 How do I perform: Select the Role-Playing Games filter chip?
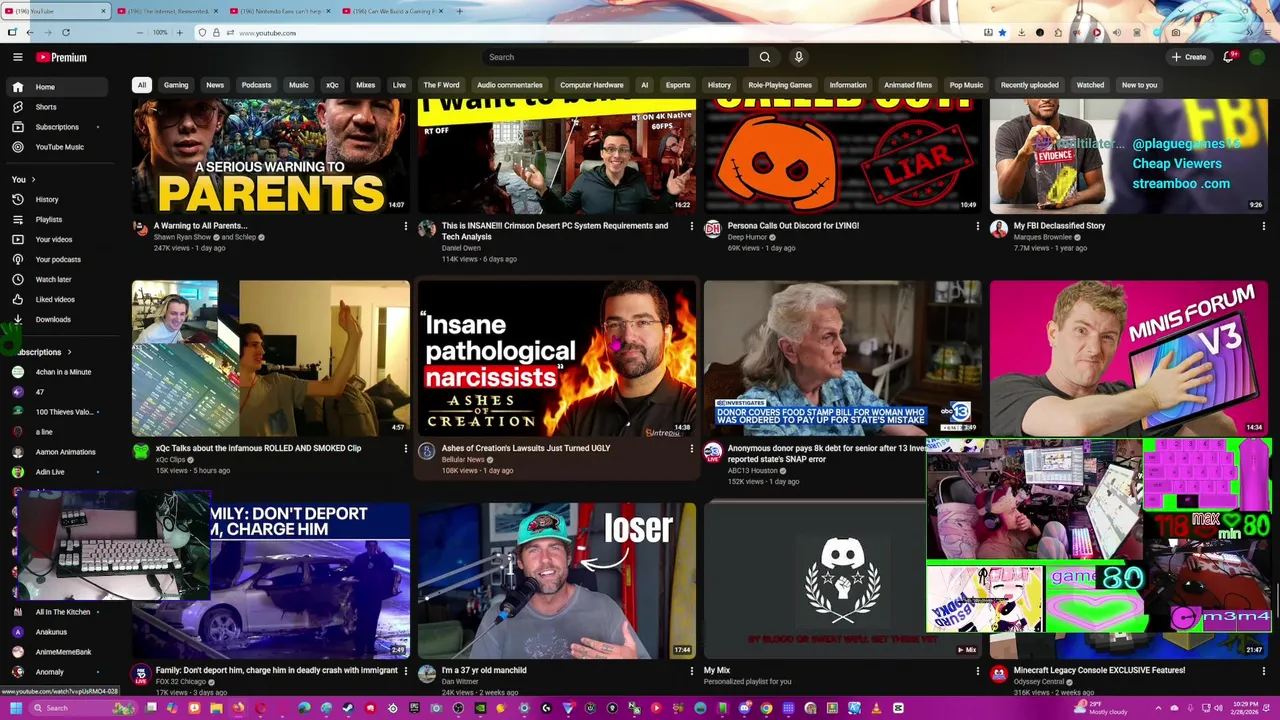(x=780, y=85)
